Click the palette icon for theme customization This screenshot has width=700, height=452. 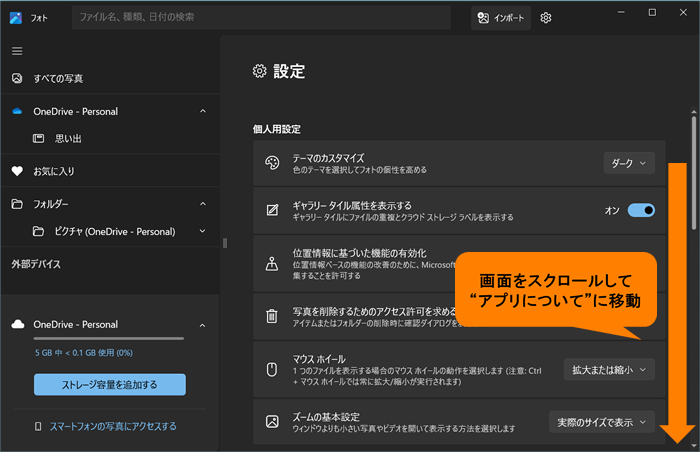[x=272, y=163]
